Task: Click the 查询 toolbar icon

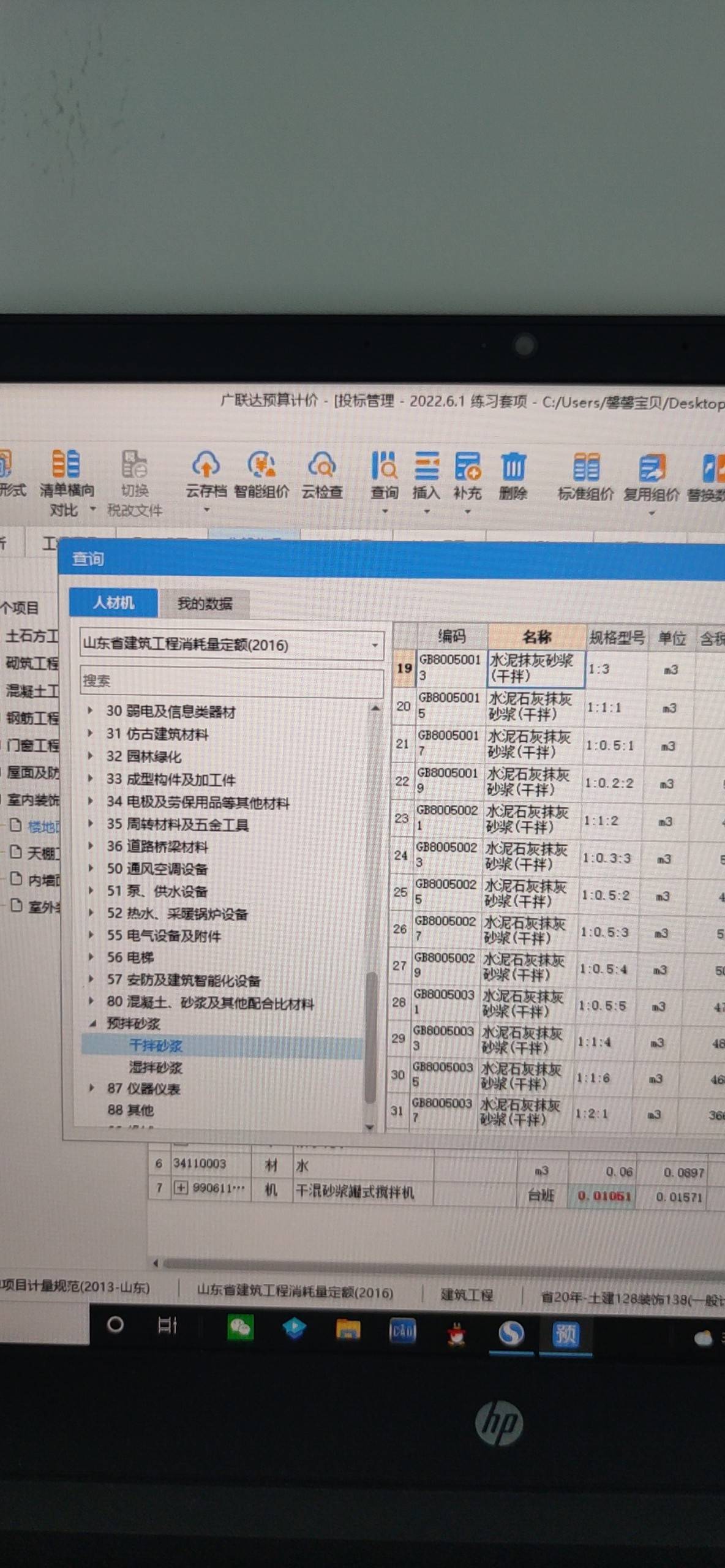Action: click(x=385, y=466)
